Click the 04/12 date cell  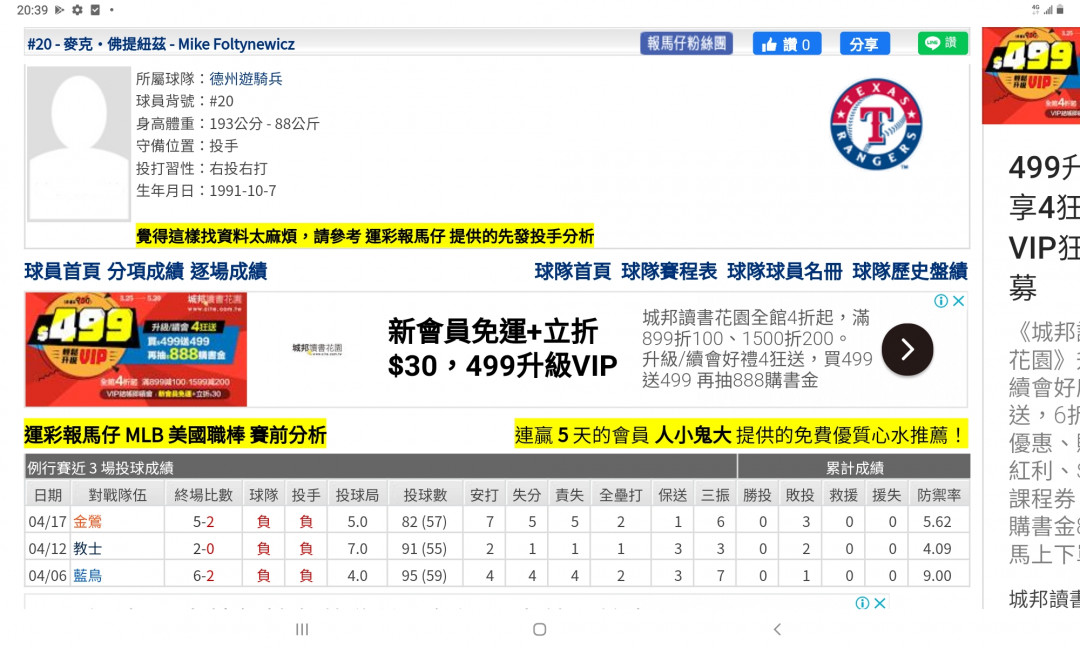click(48, 549)
